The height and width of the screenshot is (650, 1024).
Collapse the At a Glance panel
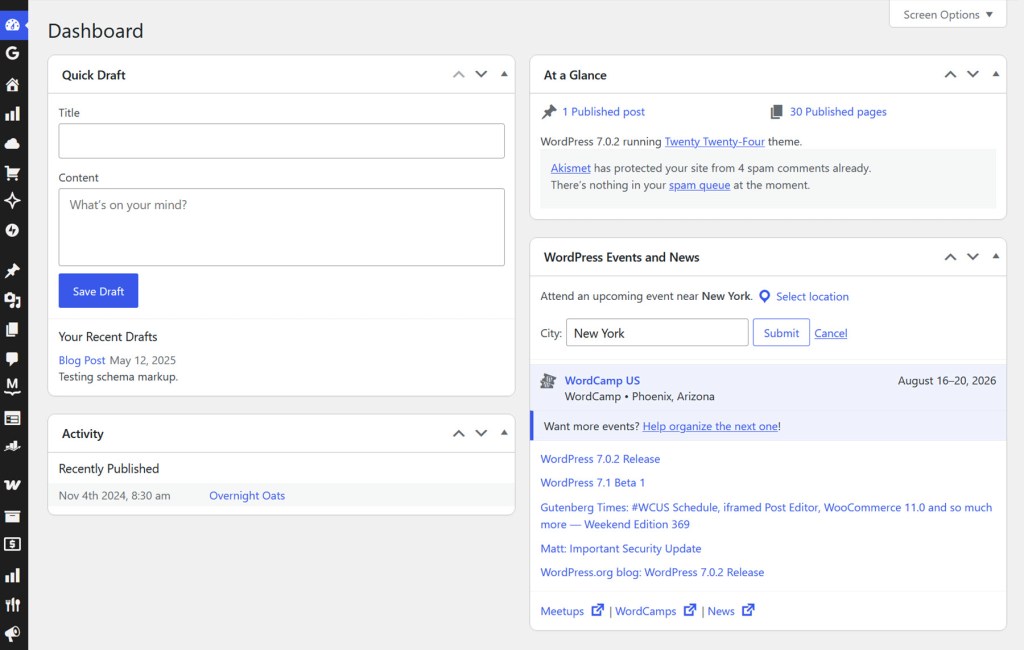point(996,74)
